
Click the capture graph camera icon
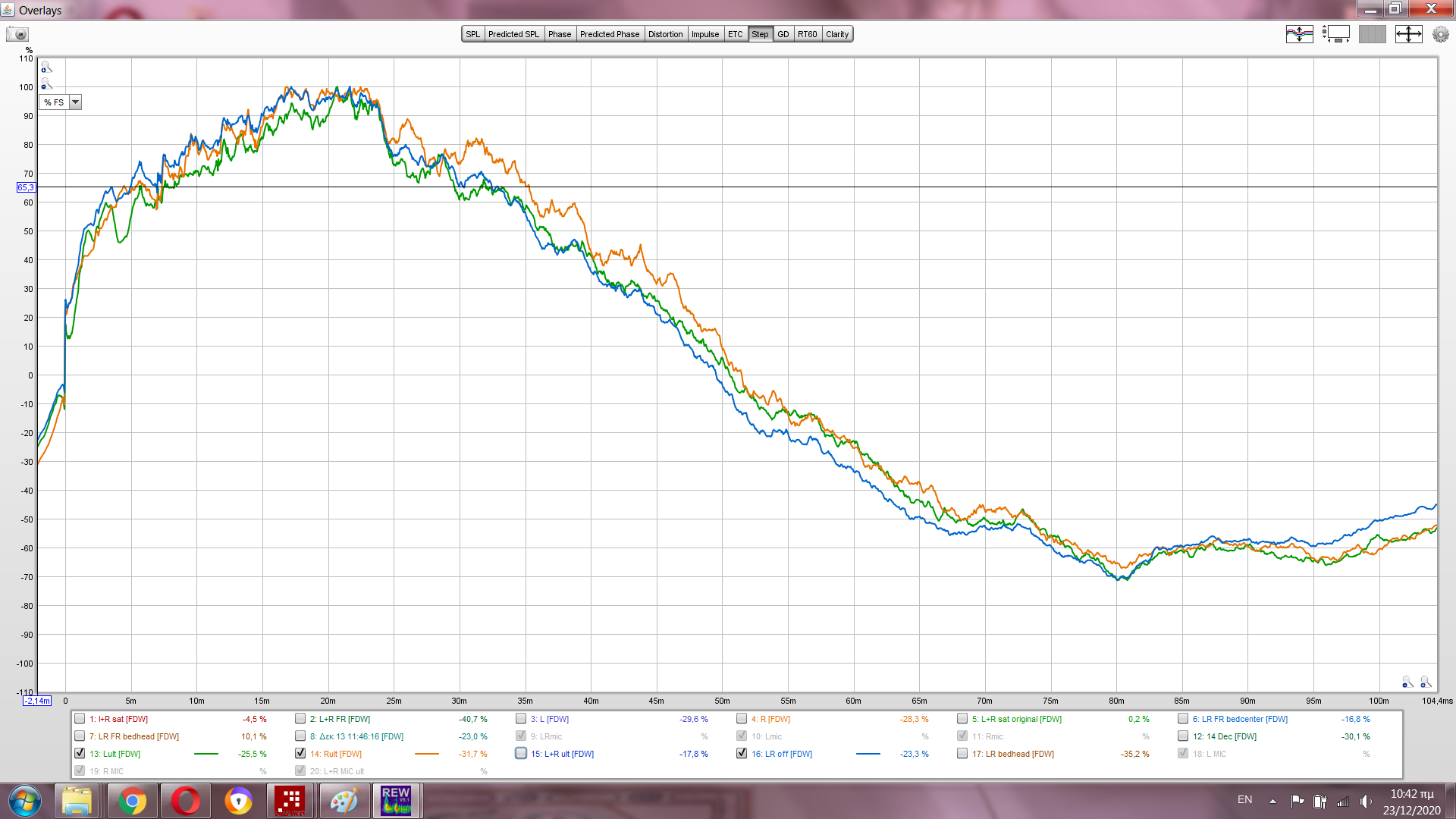point(17,34)
